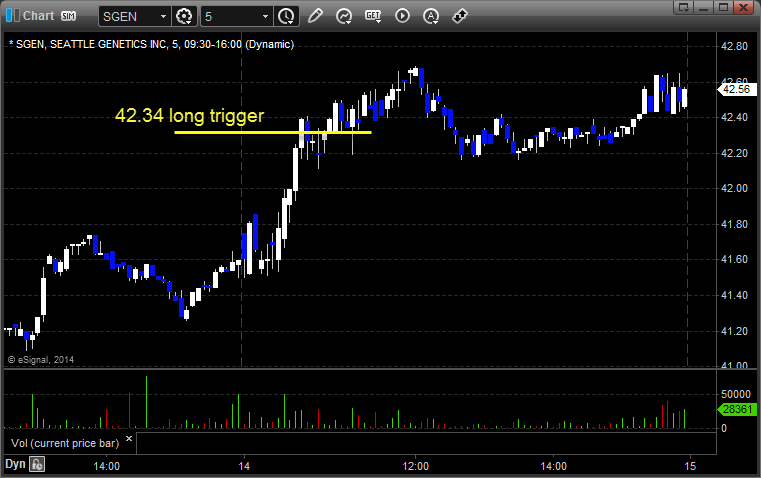
Task: Click the 42.56 current price marker
Action: click(736, 89)
